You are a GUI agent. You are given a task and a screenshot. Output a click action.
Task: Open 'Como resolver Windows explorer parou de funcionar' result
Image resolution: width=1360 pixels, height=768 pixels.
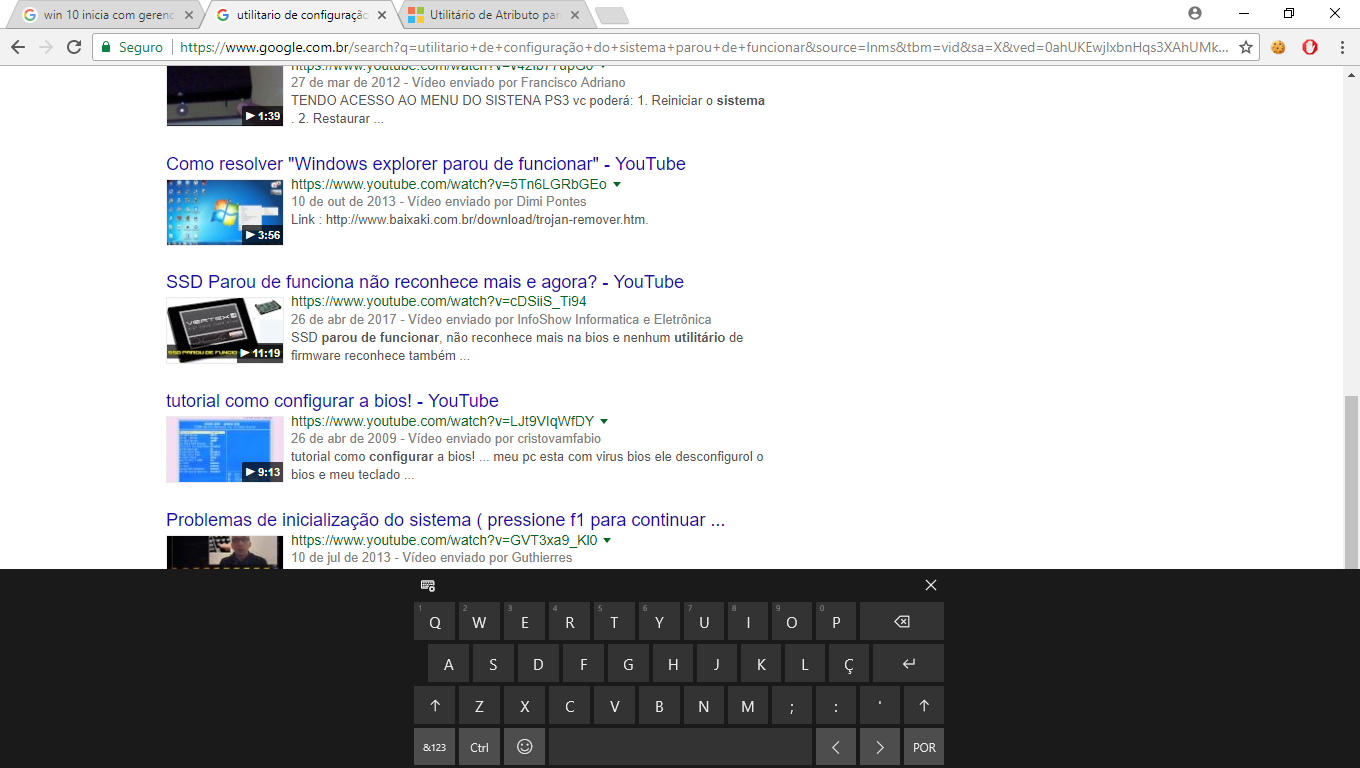pos(426,164)
